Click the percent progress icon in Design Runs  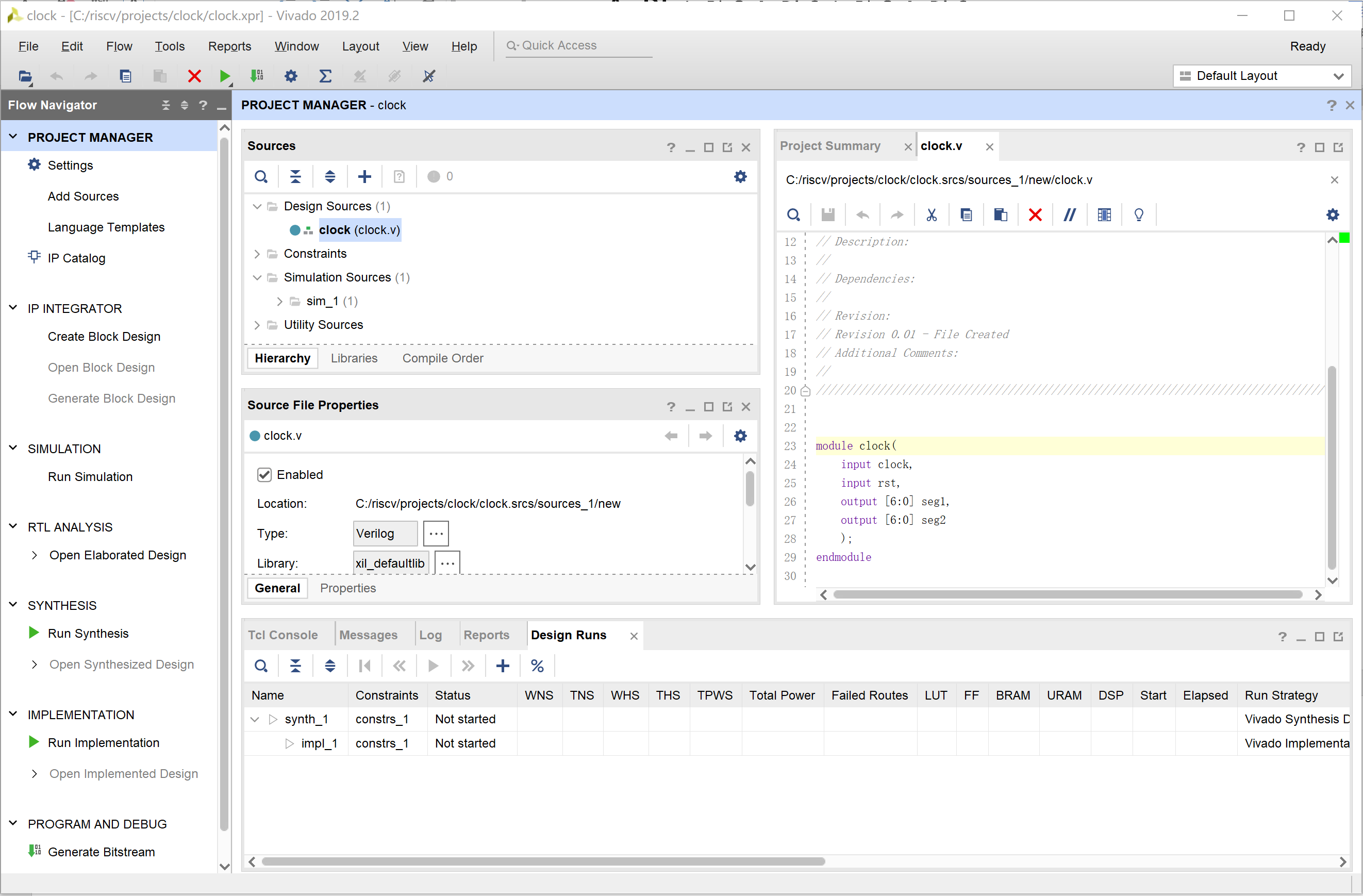537,666
